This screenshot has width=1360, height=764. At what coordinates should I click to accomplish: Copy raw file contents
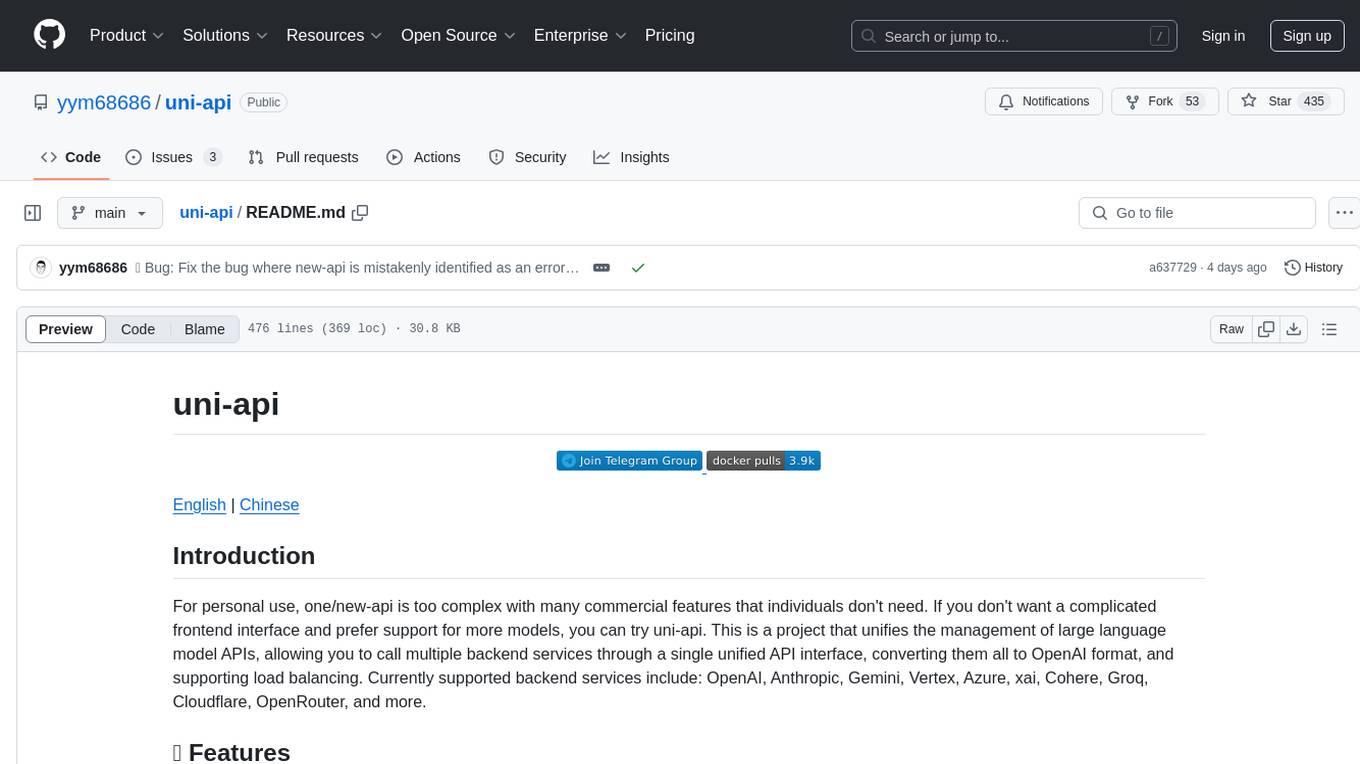(x=1266, y=329)
